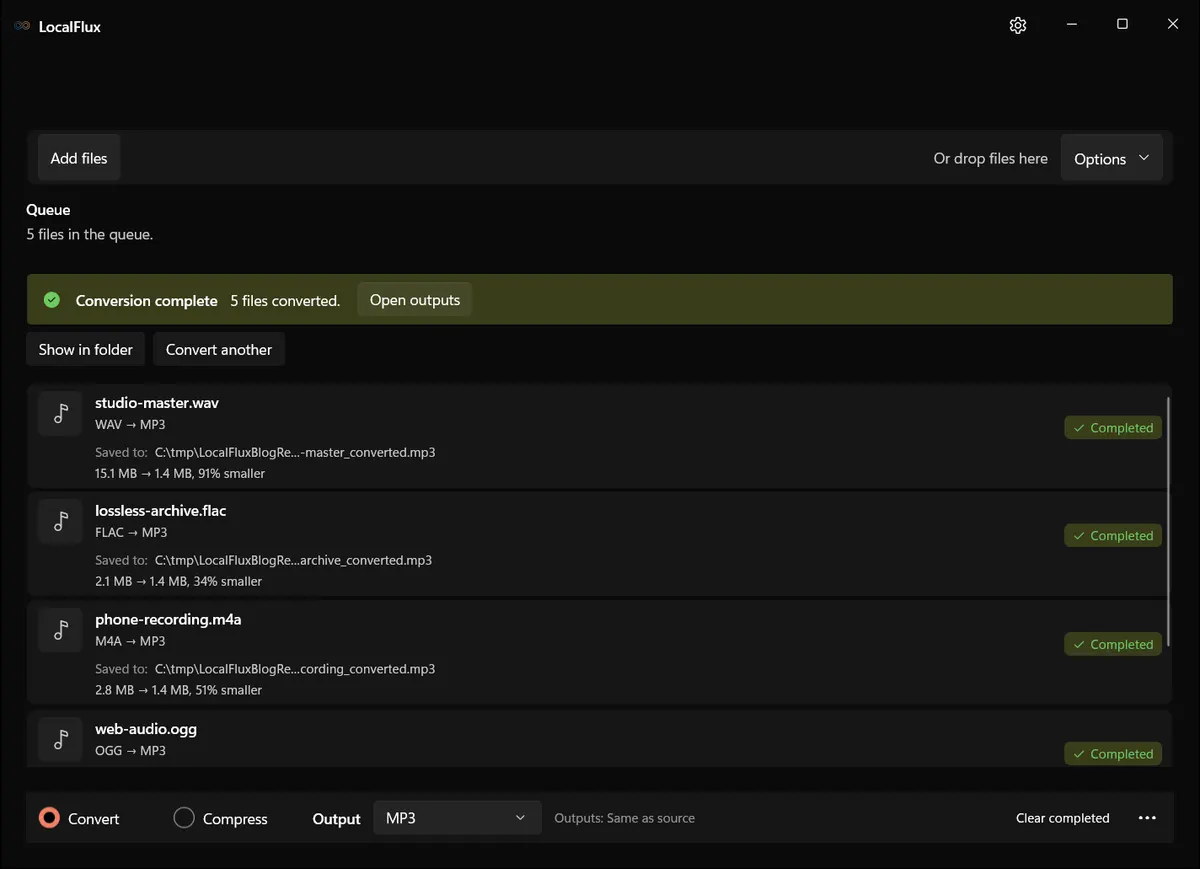Click Clear completed
Image resolution: width=1200 pixels, height=869 pixels.
coord(1063,818)
